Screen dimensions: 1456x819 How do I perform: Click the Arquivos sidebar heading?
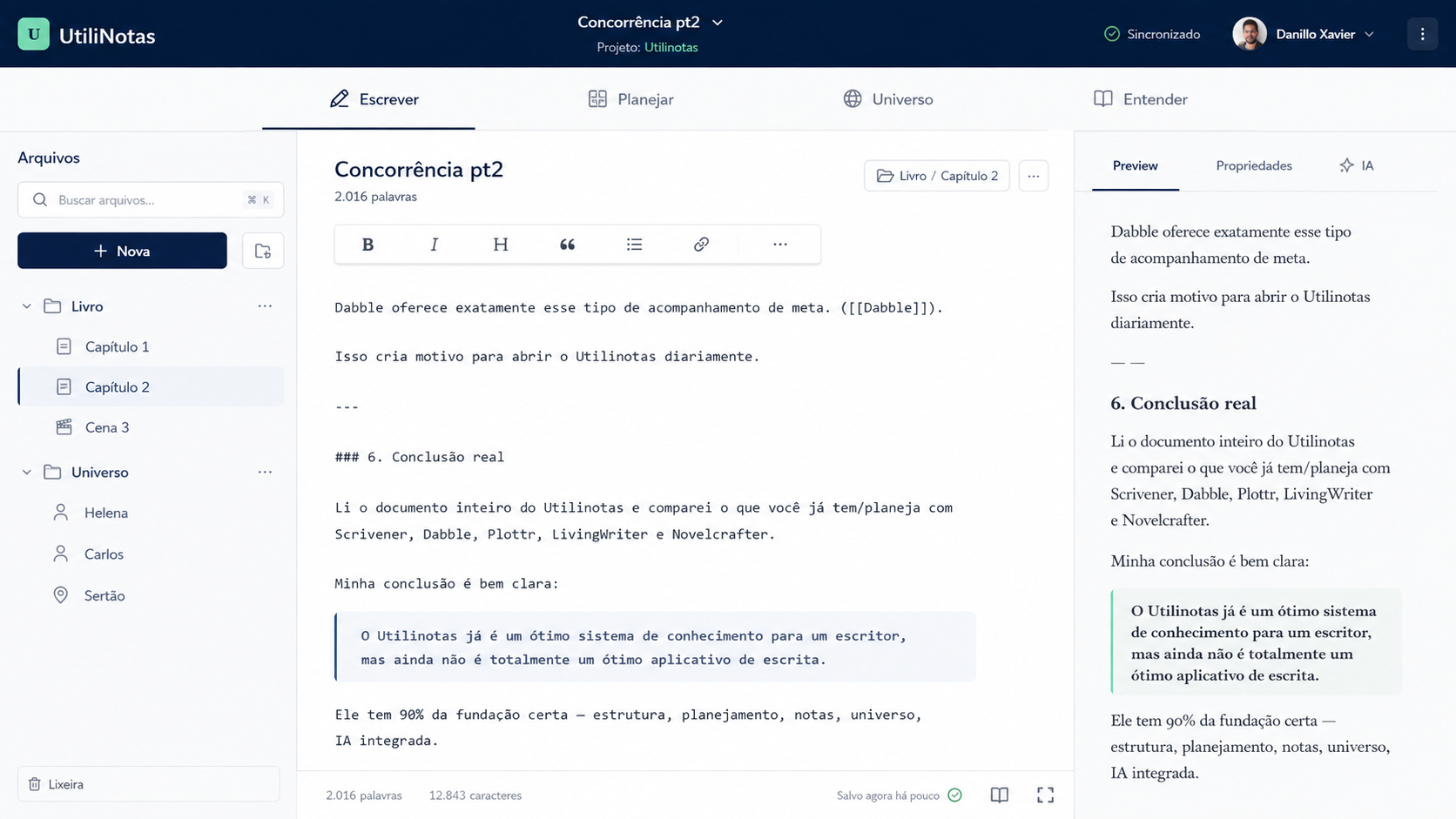49,158
